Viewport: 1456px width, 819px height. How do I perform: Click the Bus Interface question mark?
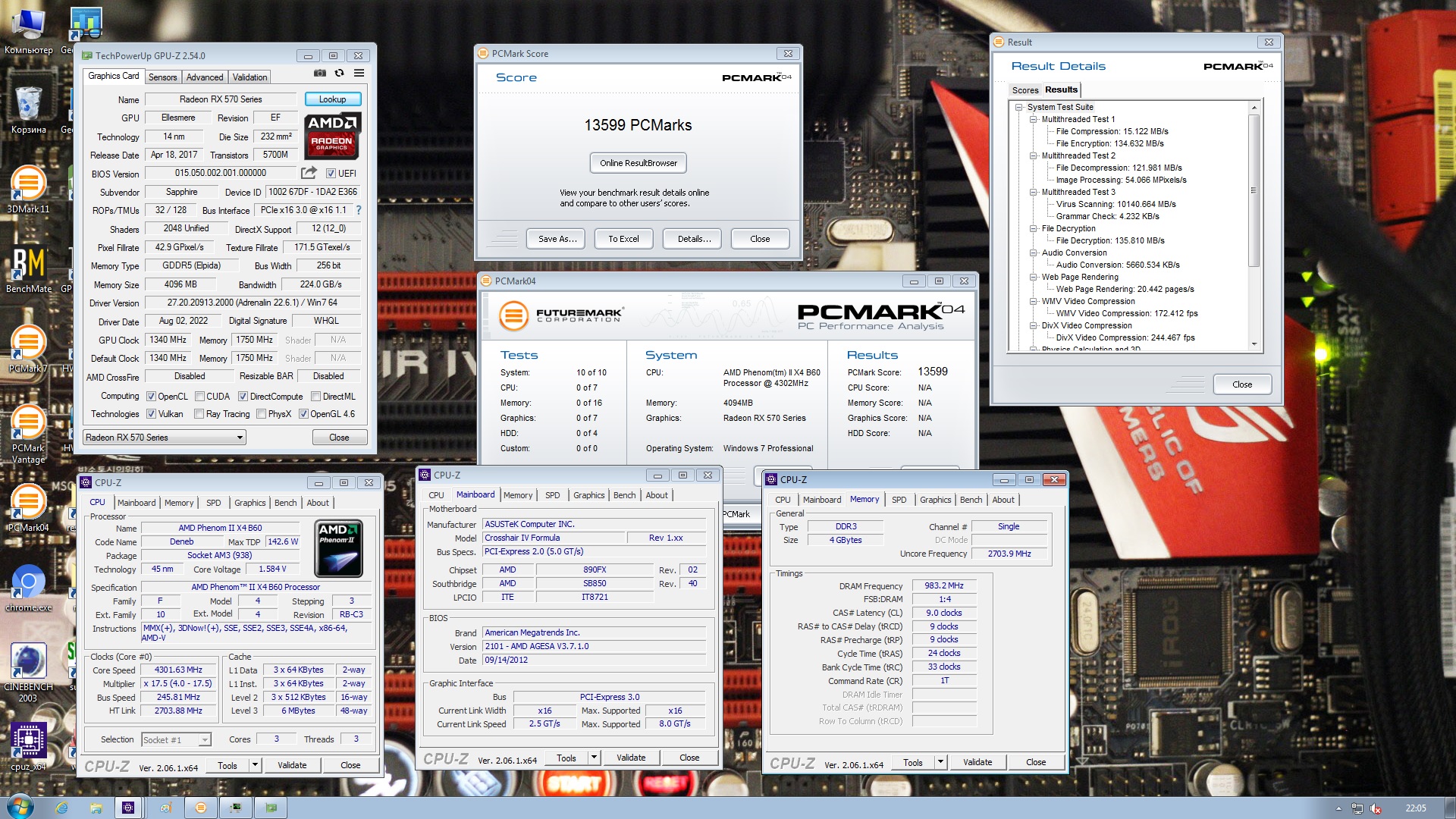[x=359, y=210]
